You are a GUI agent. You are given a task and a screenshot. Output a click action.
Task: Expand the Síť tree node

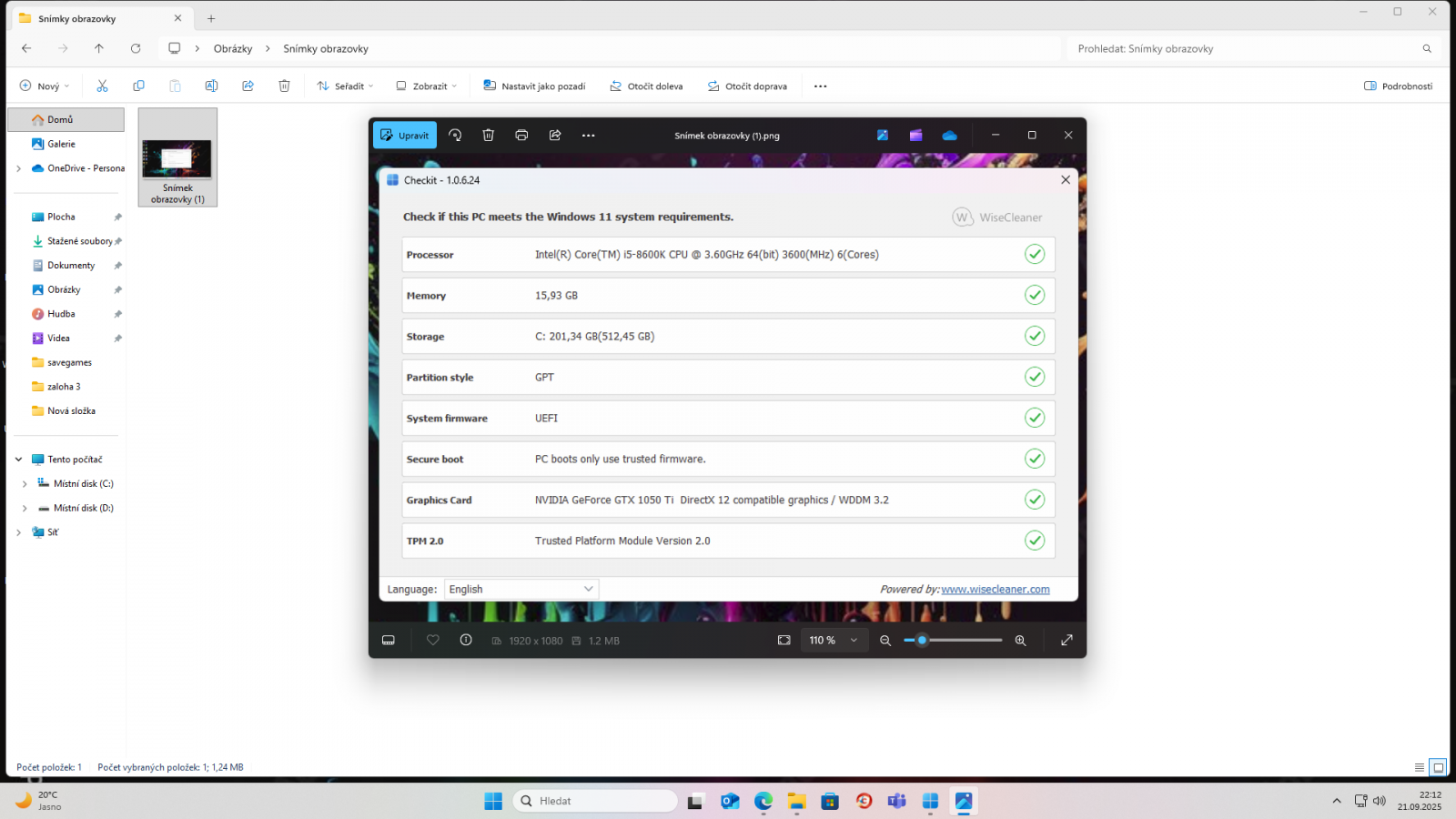click(19, 532)
